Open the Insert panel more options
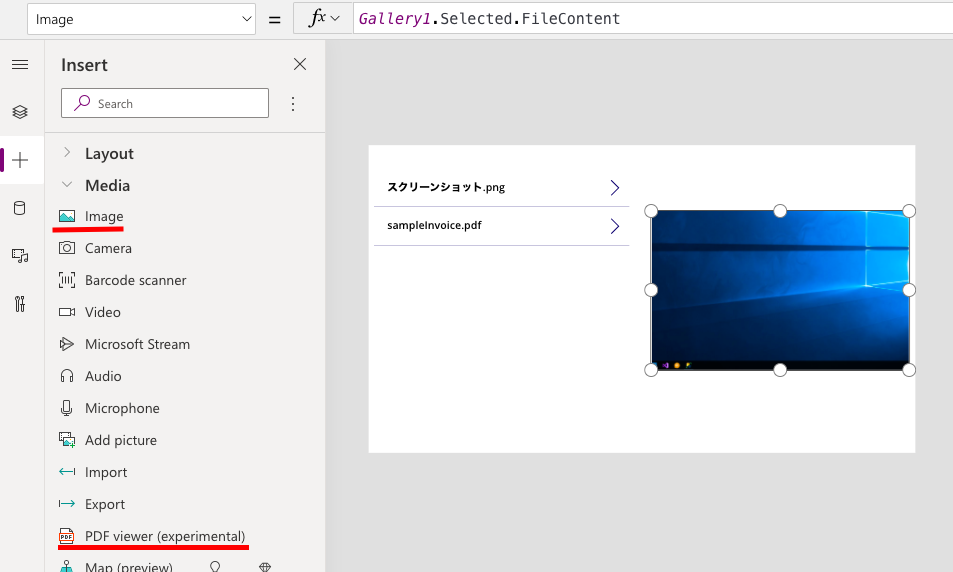Image resolution: width=953 pixels, height=572 pixels. [293, 104]
